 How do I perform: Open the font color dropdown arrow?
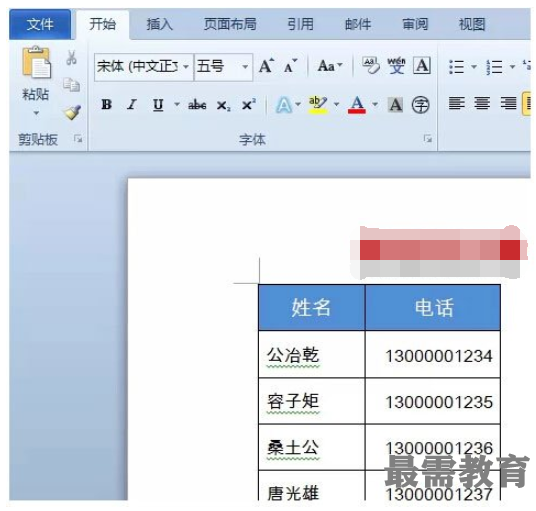tap(375, 104)
